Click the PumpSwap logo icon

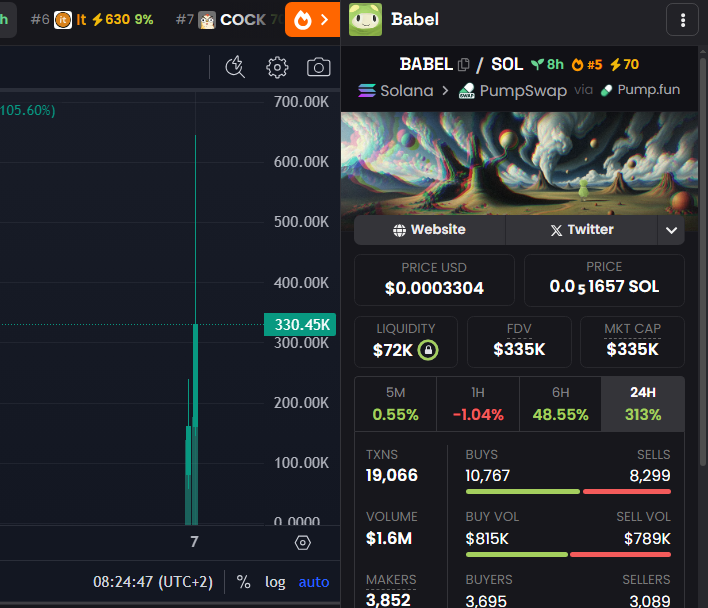click(467, 91)
